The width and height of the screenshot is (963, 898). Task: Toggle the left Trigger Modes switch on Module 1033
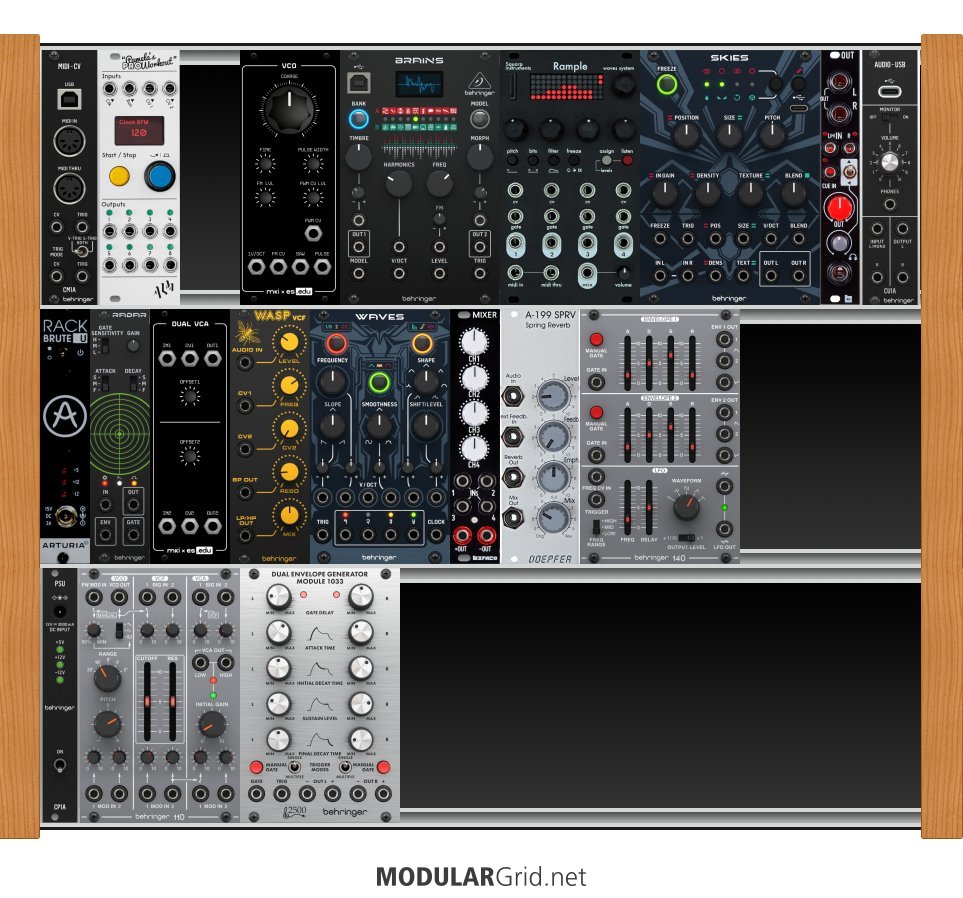tap(294, 767)
